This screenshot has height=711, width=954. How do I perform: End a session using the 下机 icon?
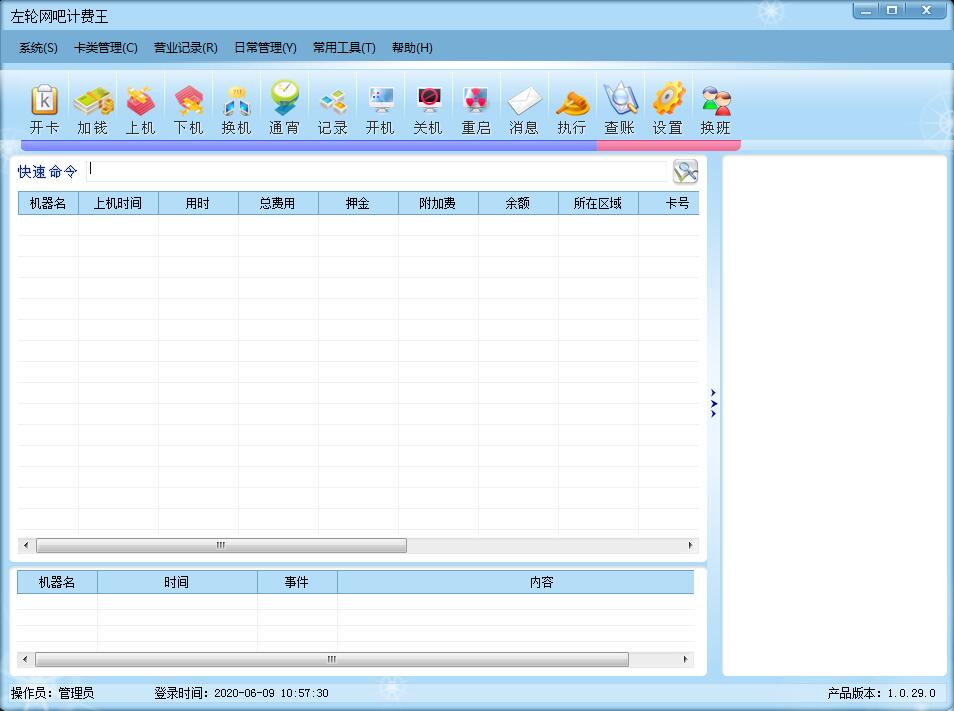[188, 105]
